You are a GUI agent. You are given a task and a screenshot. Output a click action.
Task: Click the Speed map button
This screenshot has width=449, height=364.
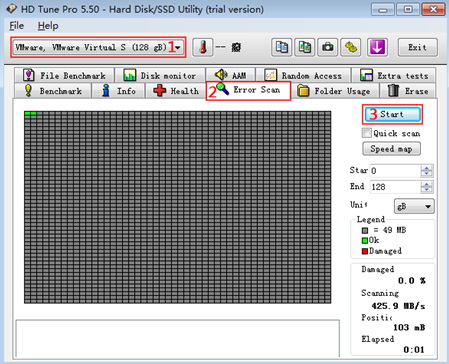(391, 149)
